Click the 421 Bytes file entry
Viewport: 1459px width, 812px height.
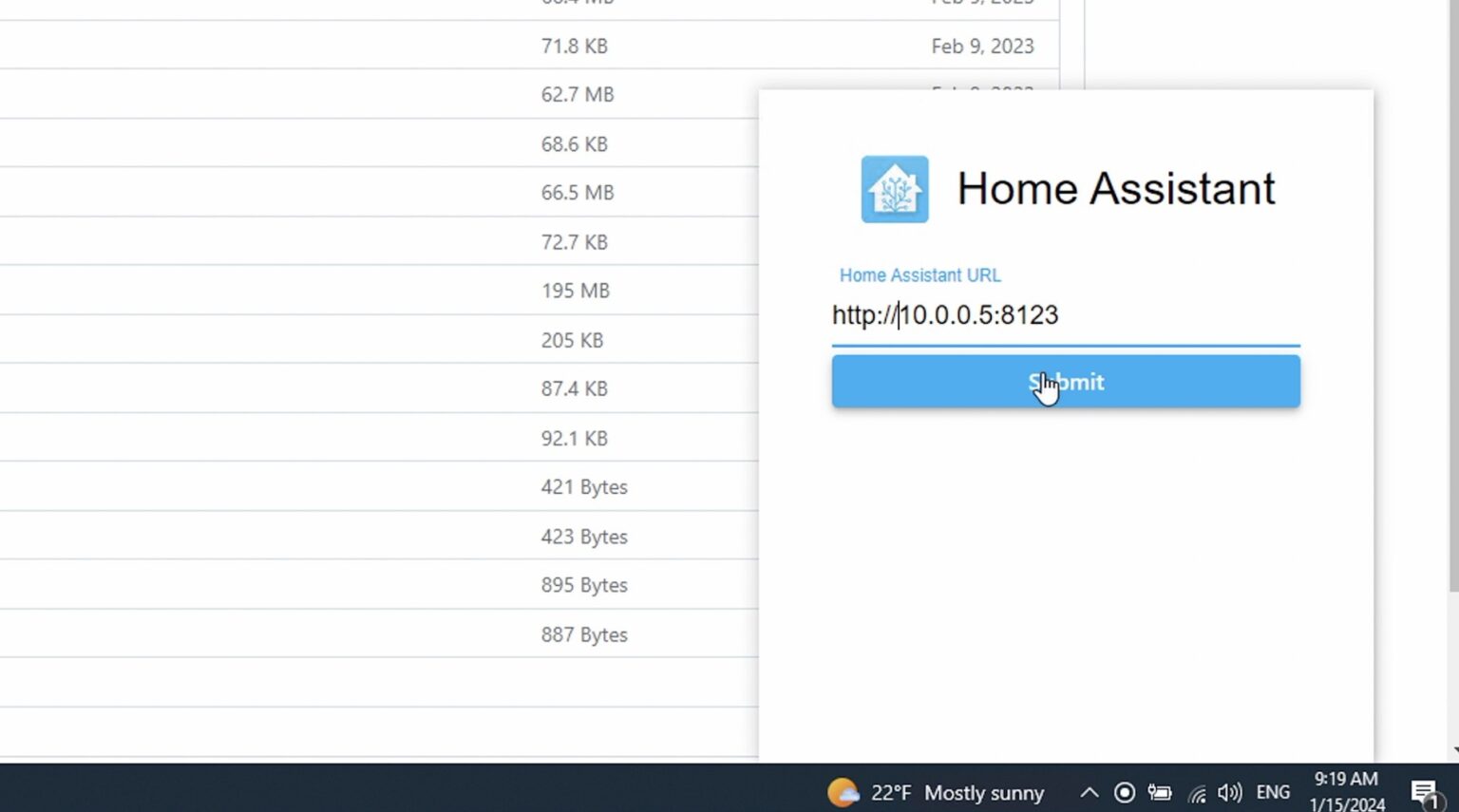[x=584, y=486]
